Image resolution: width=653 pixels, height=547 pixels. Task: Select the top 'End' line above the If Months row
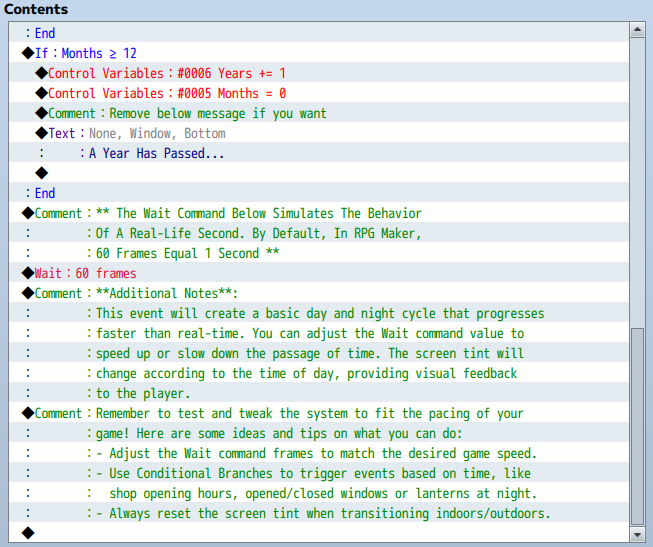(319, 33)
